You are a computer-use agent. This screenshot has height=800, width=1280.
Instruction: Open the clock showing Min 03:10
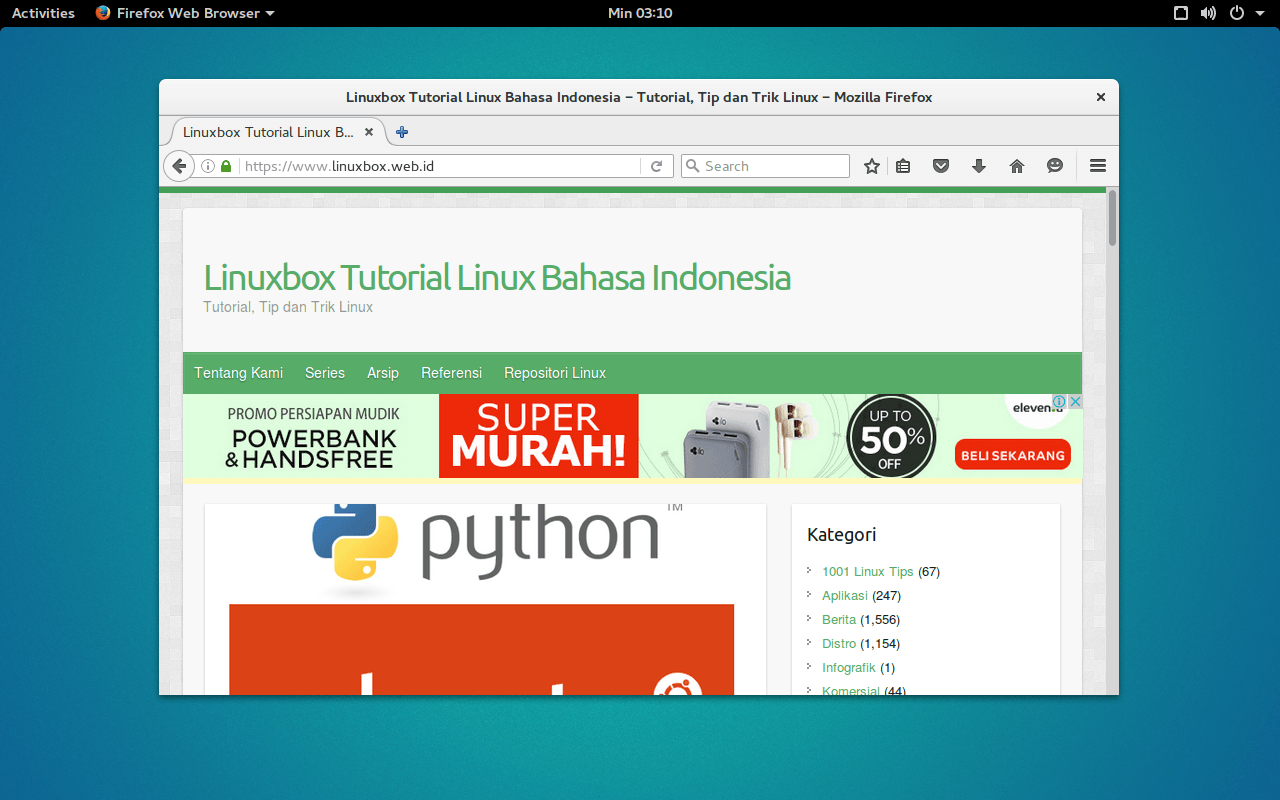640,13
